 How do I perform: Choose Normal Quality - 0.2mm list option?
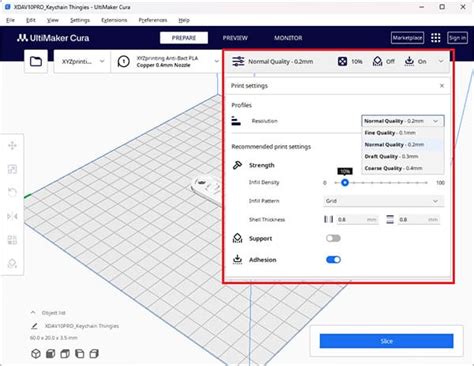click(x=403, y=145)
